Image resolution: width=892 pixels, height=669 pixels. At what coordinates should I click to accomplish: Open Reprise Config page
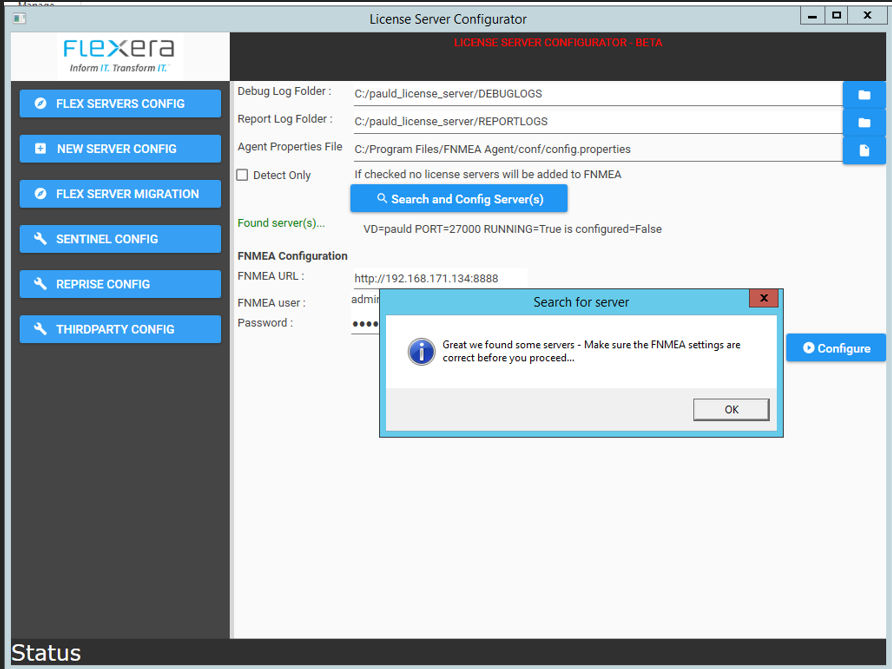[120, 284]
